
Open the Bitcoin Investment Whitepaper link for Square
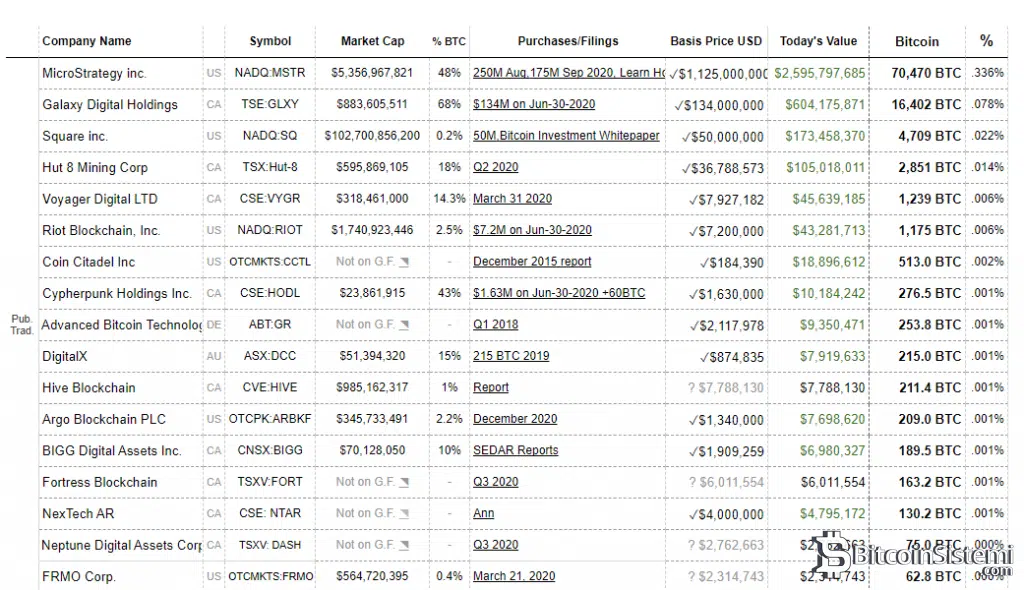click(x=566, y=136)
